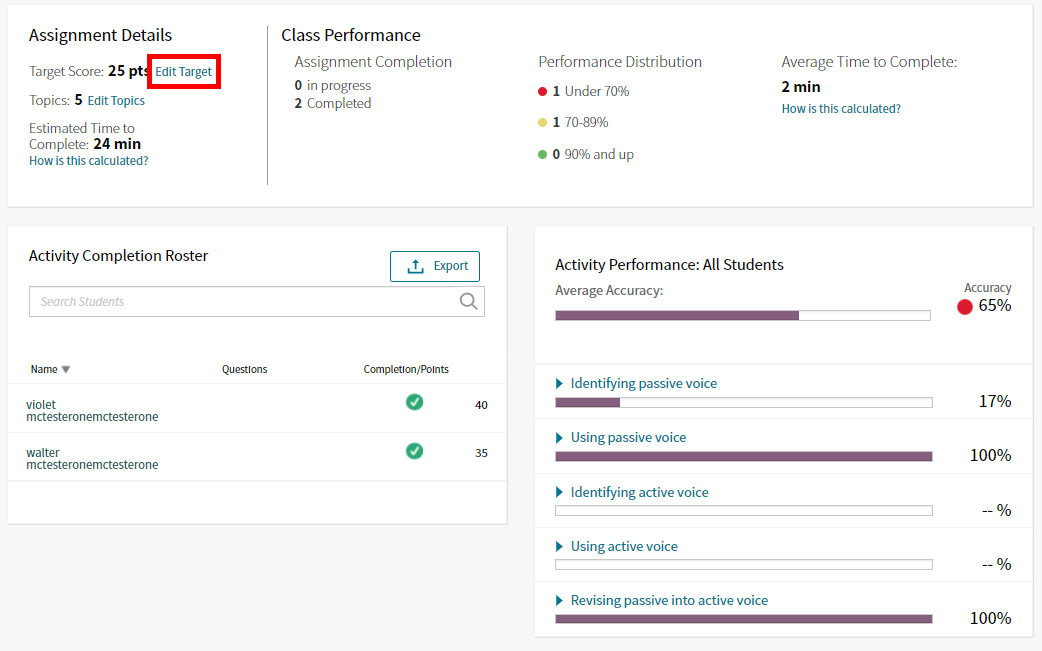The width and height of the screenshot is (1042, 651).
Task: Click the green dot beside 90% and up
Action: 542,154
